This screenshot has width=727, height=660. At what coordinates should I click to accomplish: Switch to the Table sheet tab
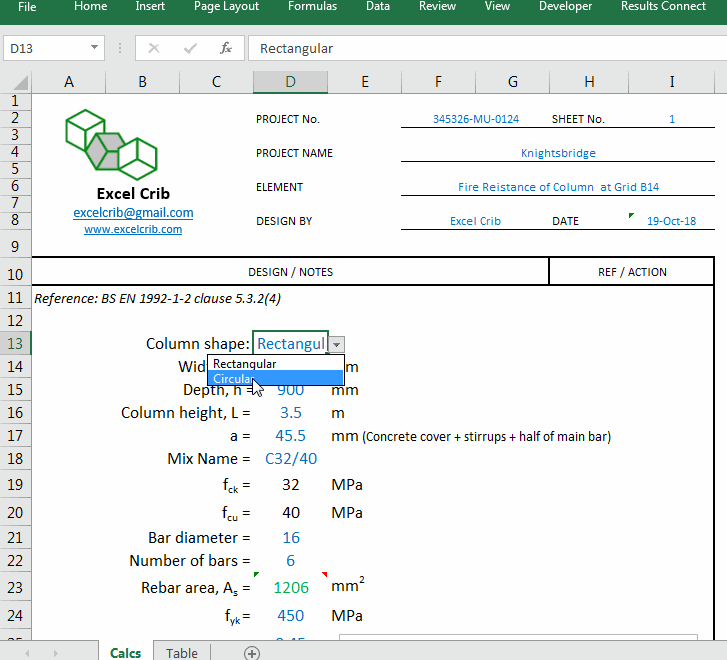click(182, 653)
